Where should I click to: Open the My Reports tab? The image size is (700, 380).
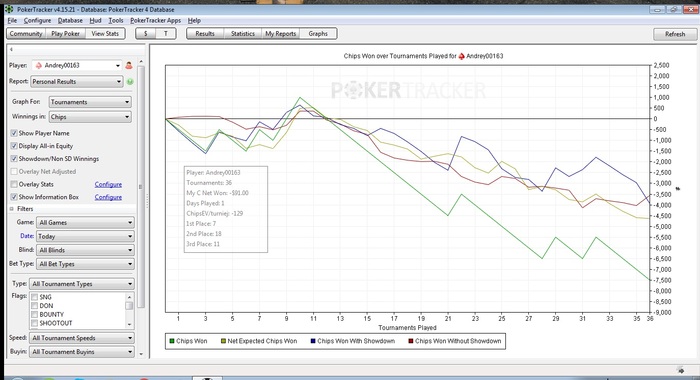[x=280, y=33]
